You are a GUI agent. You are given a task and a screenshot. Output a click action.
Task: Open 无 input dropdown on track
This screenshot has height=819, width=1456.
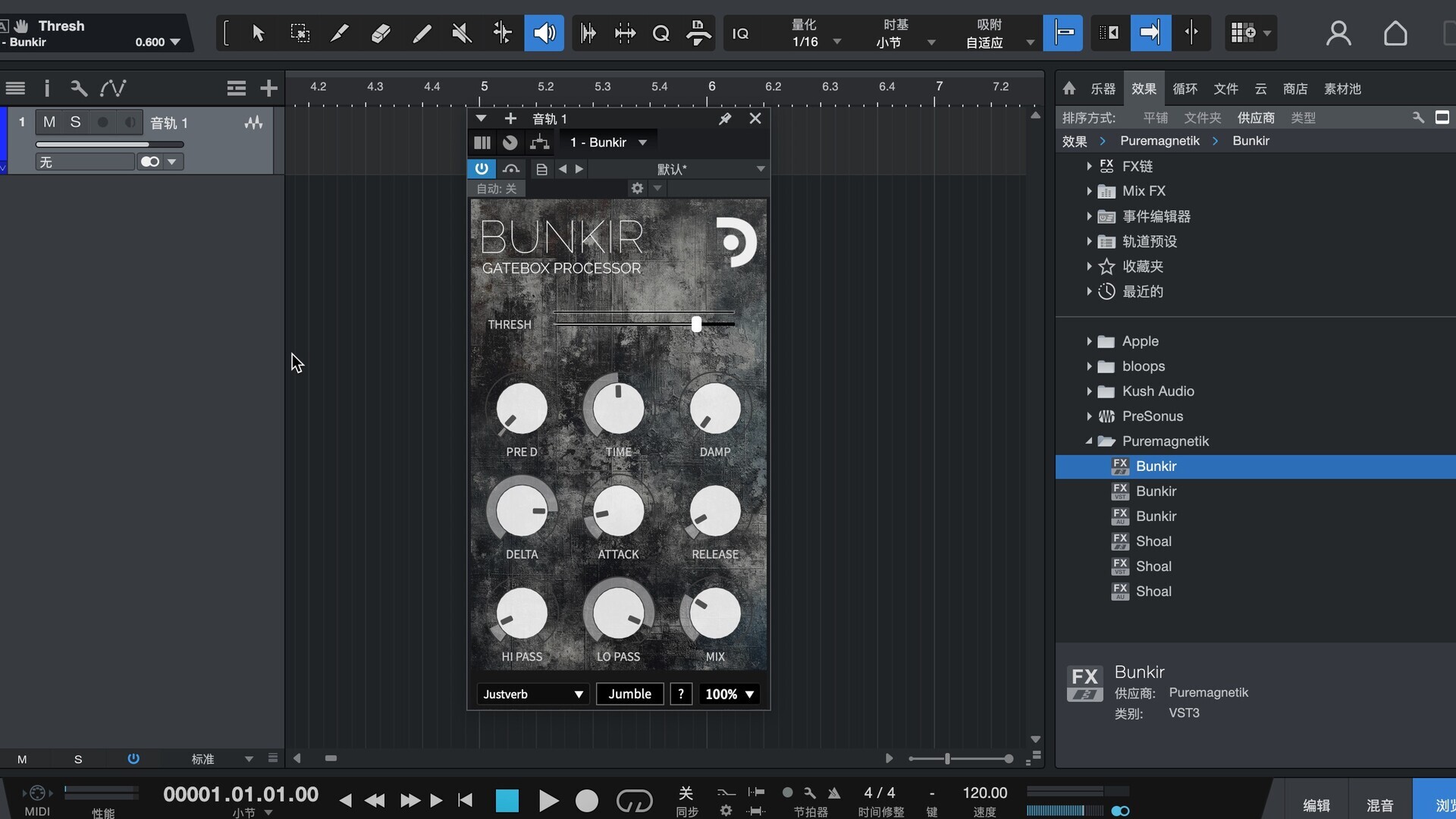coord(85,162)
